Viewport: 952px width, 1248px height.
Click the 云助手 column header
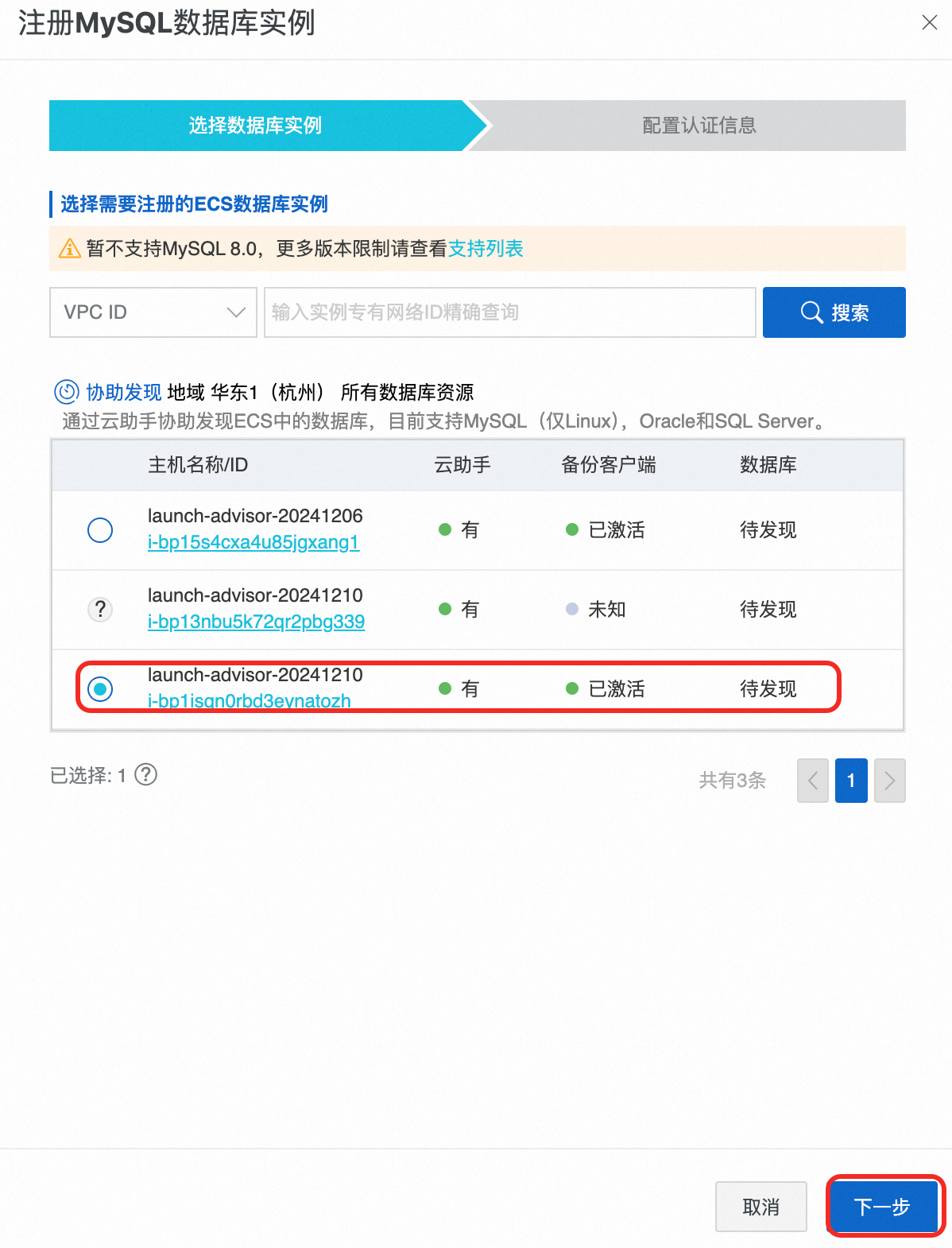coord(462,465)
